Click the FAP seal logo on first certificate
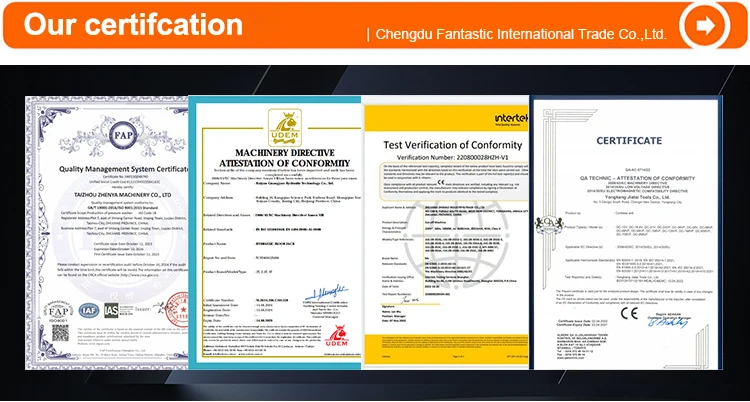This screenshot has height=402, width=750. [x=122, y=136]
